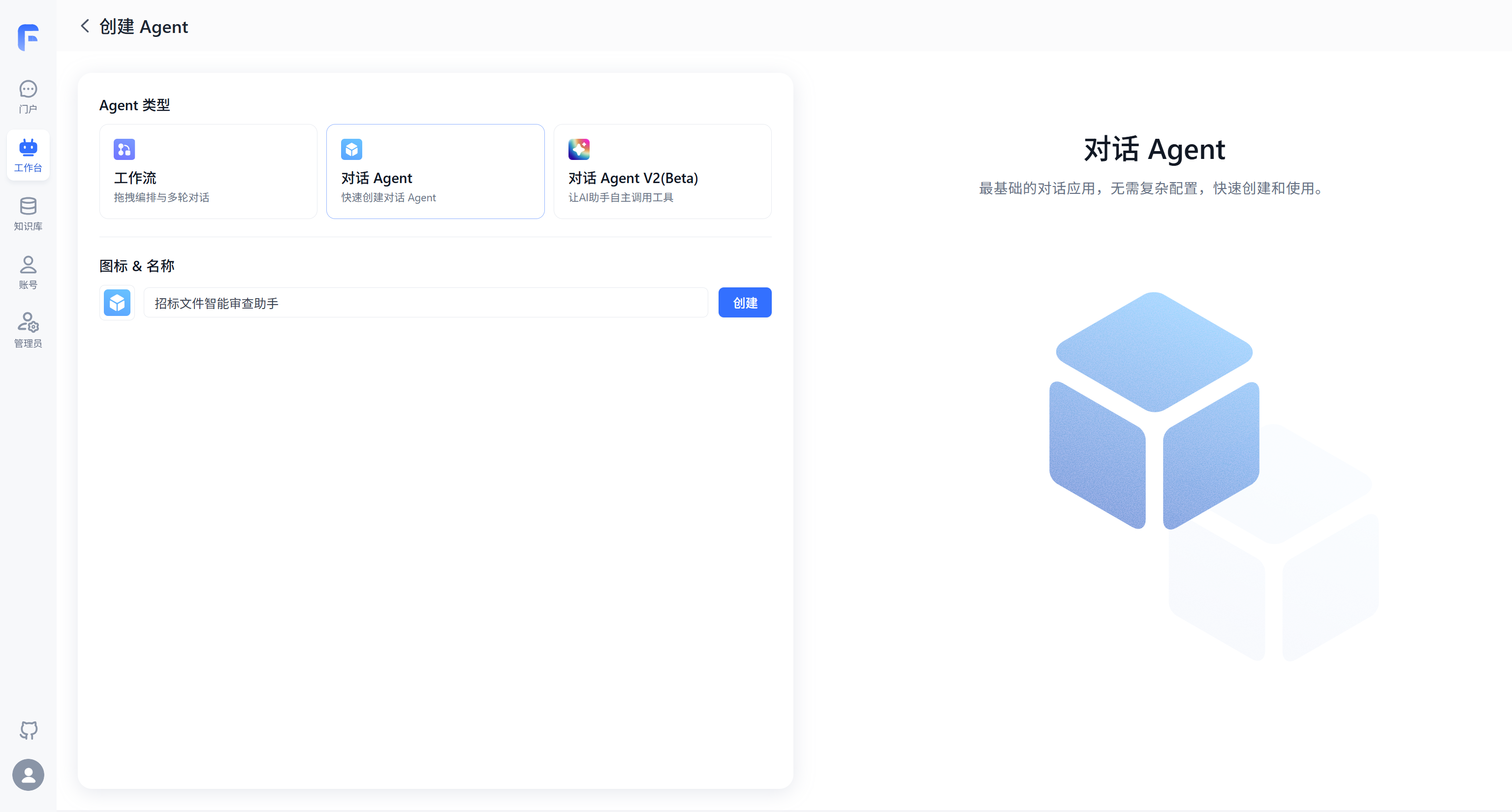Select the 工作台 robot icon

28,147
